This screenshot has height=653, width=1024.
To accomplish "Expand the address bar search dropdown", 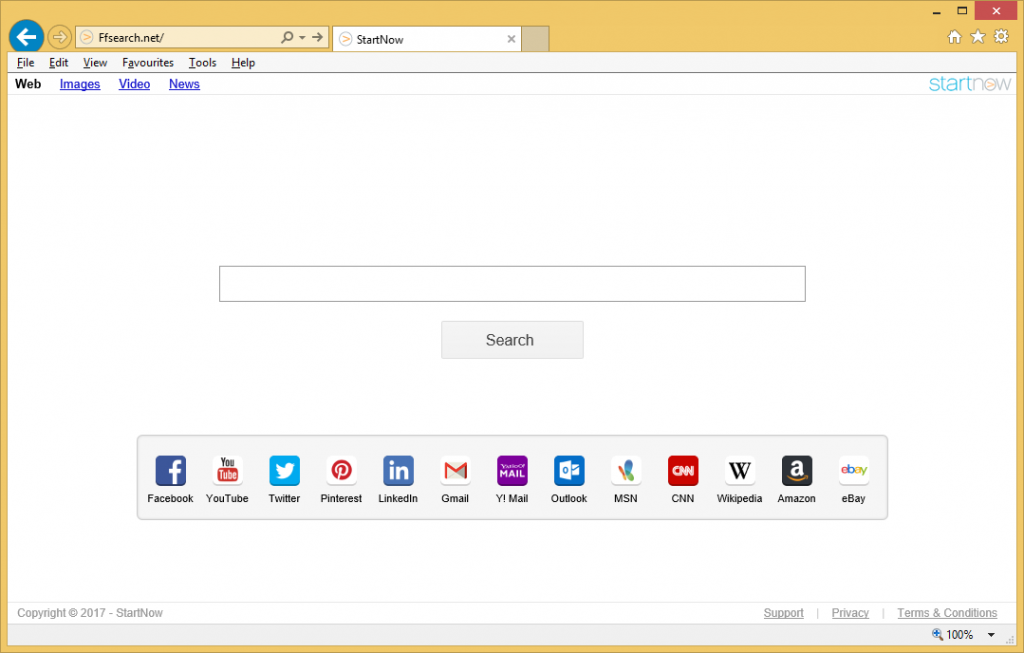I will (x=301, y=38).
